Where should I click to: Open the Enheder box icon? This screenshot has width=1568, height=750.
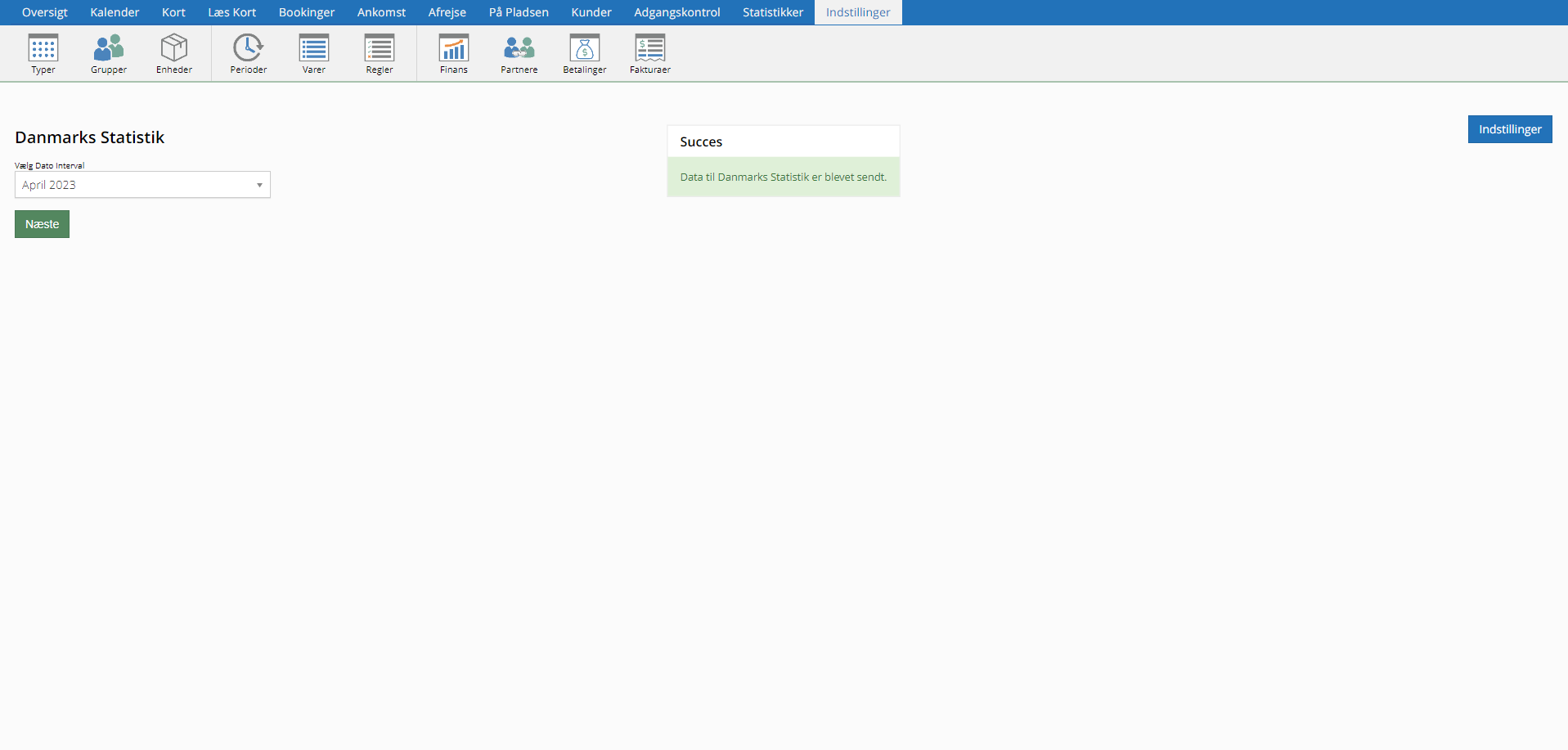174,49
